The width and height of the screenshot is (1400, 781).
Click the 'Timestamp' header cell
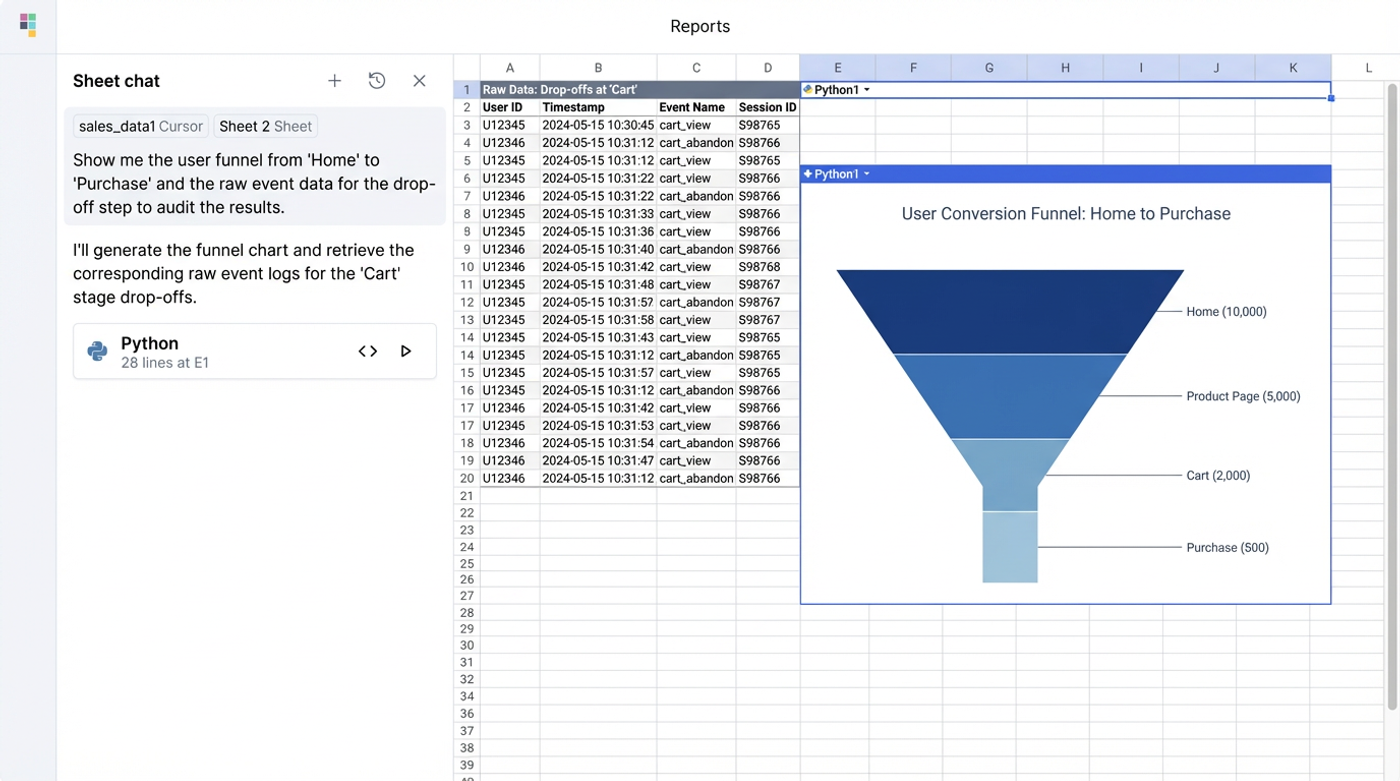point(598,107)
